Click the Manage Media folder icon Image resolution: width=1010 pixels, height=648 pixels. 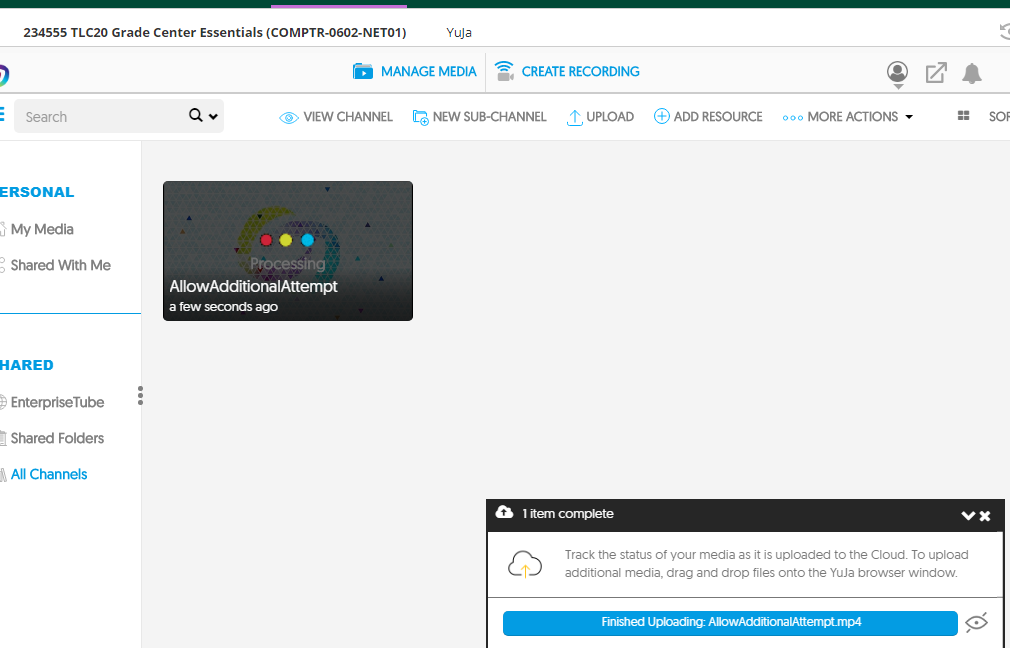(363, 71)
